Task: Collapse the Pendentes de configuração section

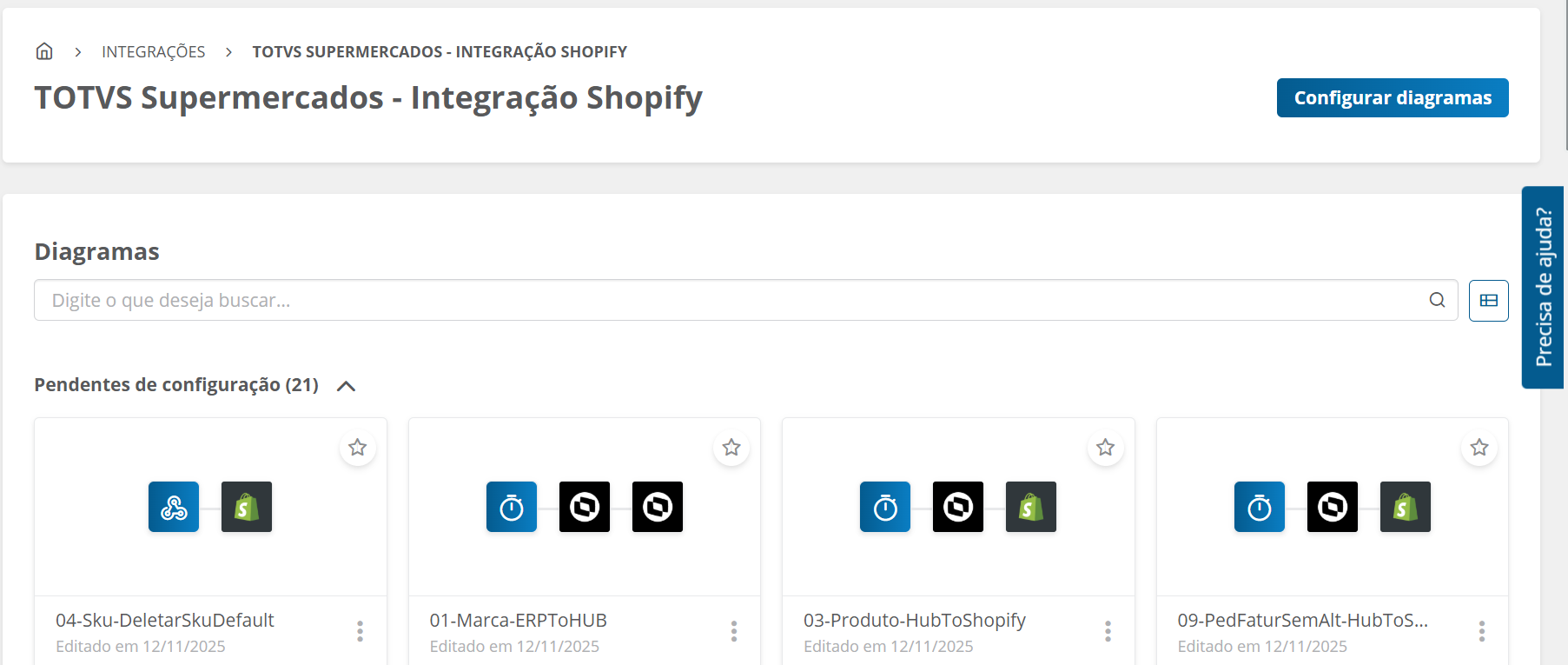Action: (x=346, y=386)
